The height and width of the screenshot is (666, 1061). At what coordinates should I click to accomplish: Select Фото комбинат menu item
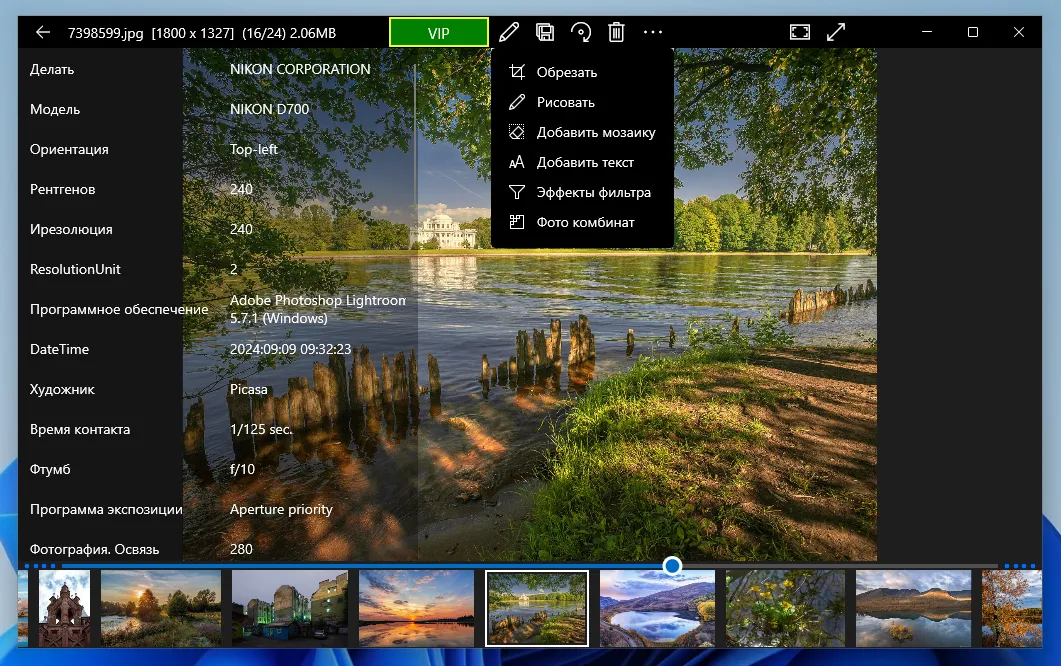pos(585,222)
